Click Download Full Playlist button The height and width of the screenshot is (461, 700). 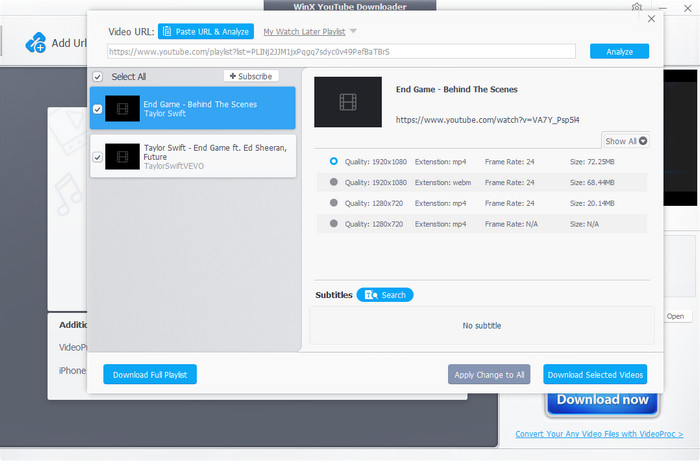150,374
